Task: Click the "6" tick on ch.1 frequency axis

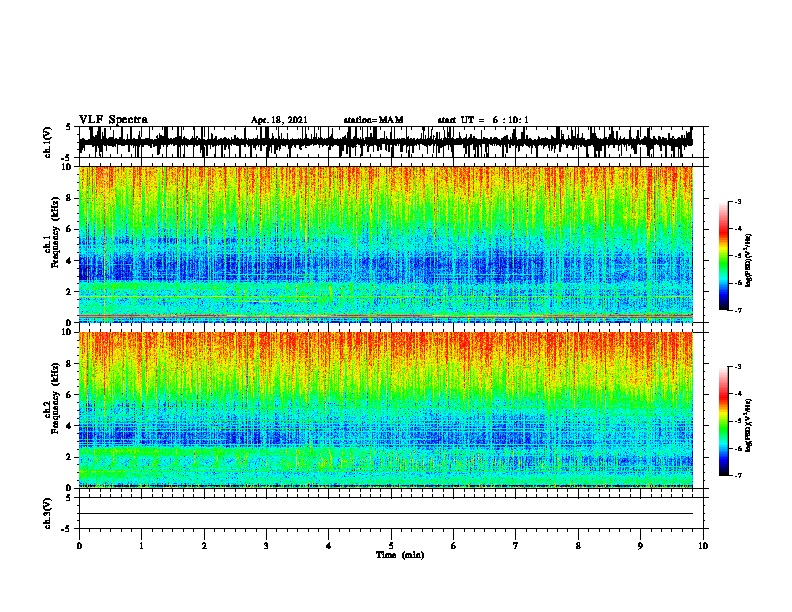Action: coord(70,229)
